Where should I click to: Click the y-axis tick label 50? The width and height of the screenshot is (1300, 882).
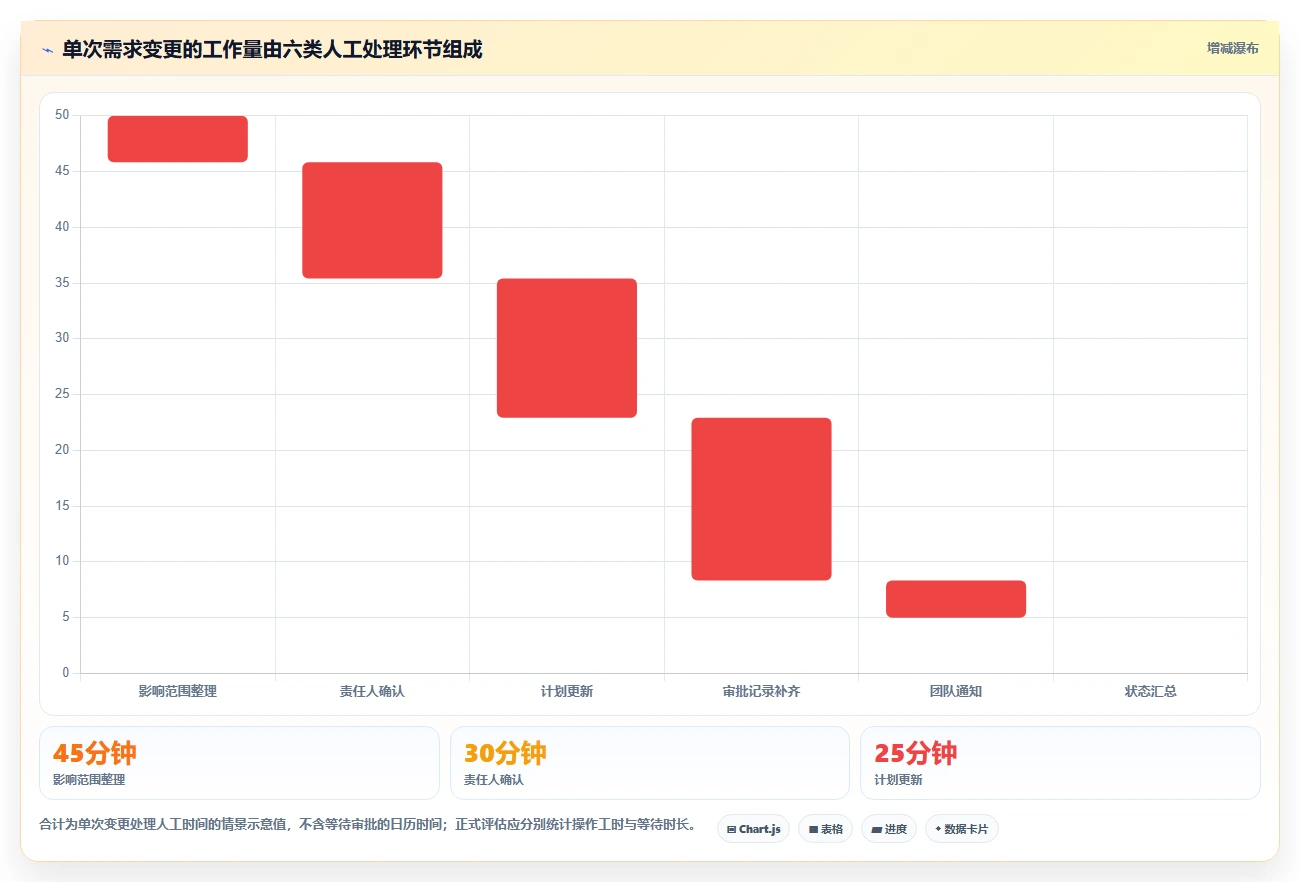(62, 115)
